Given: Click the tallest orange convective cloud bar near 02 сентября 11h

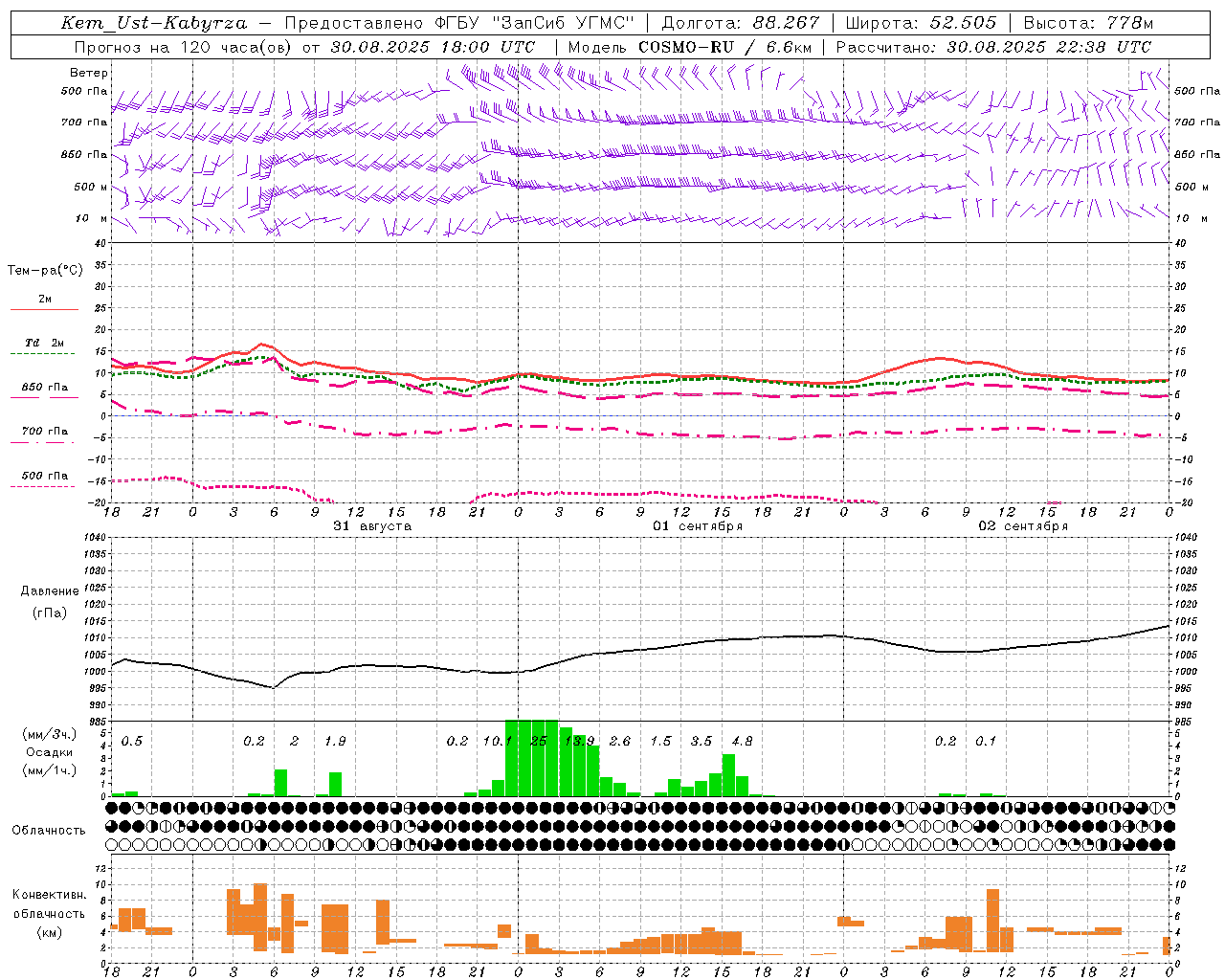Looking at the screenshot, I should click(x=992, y=921).
